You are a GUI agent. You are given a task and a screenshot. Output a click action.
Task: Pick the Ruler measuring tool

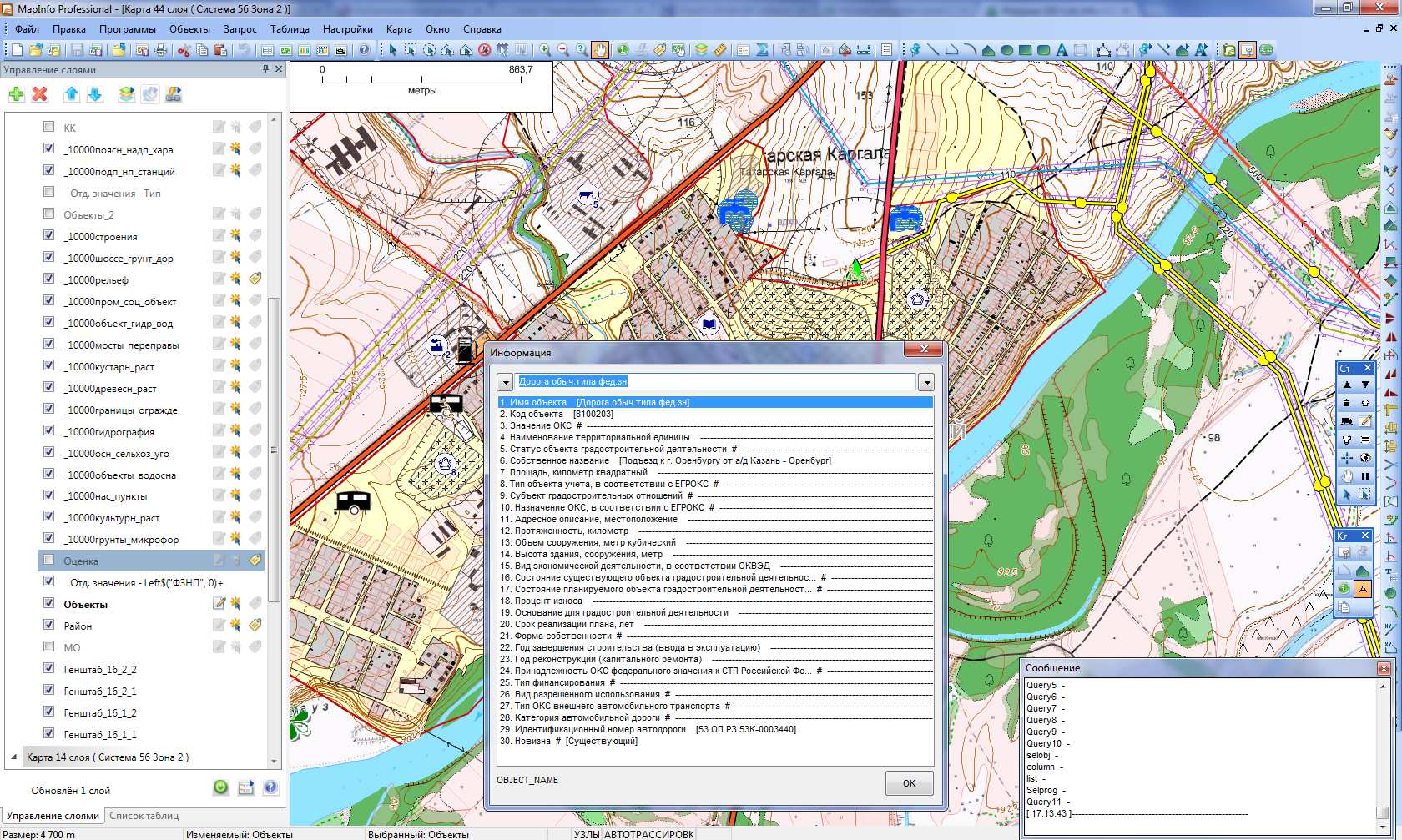(x=719, y=50)
